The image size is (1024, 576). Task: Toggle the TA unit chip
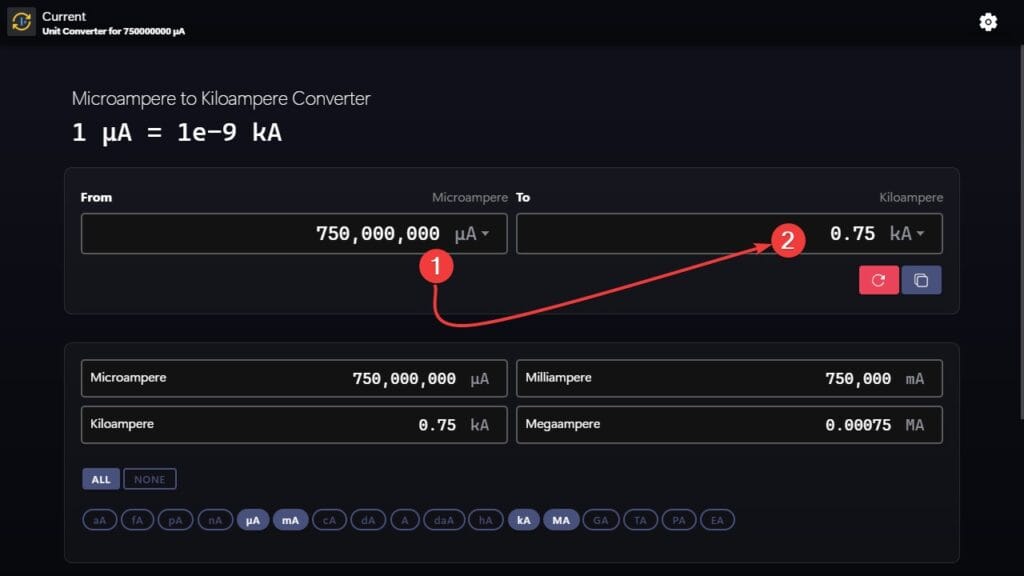tap(640, 520)
